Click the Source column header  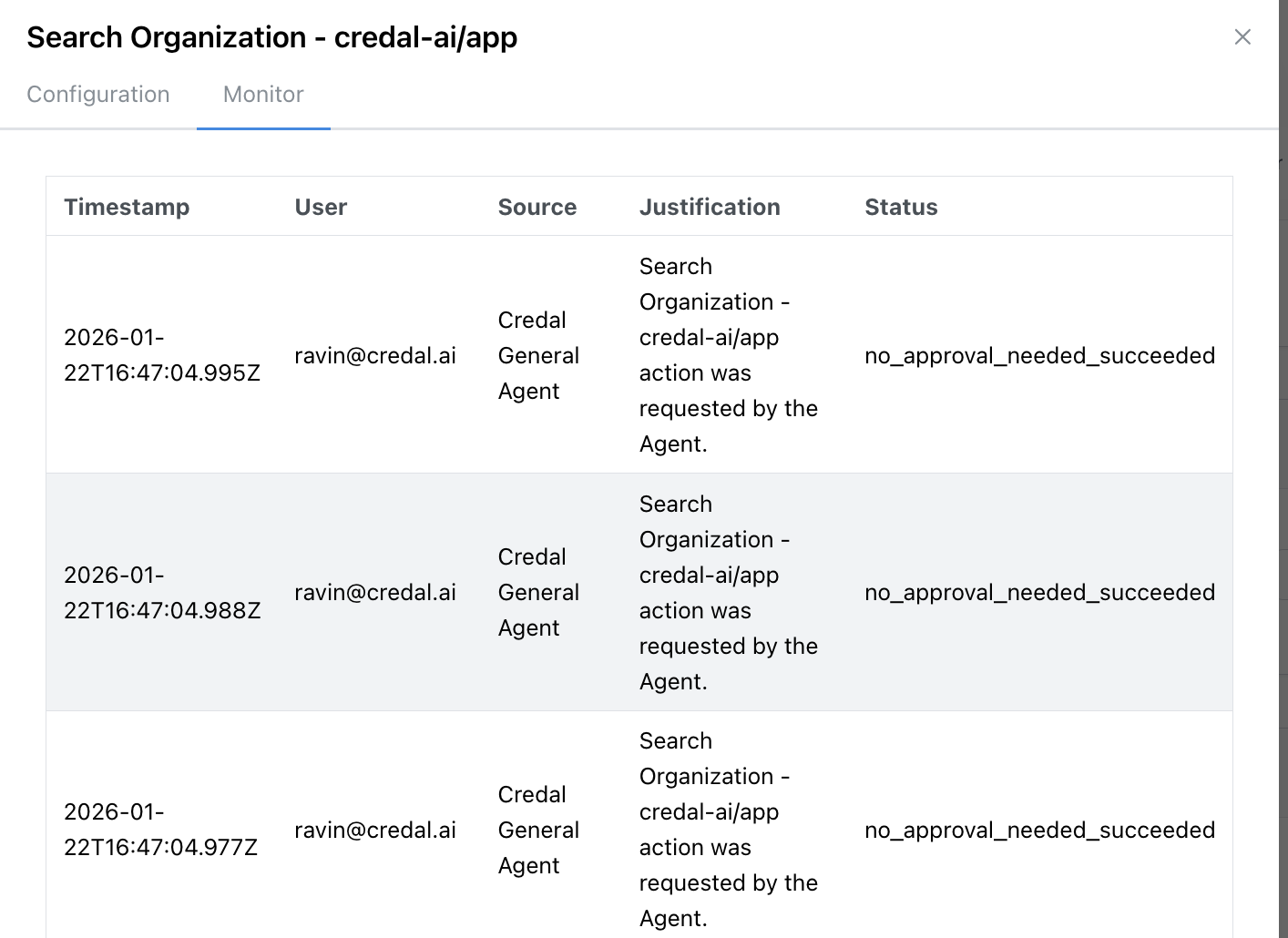point(537,207)
